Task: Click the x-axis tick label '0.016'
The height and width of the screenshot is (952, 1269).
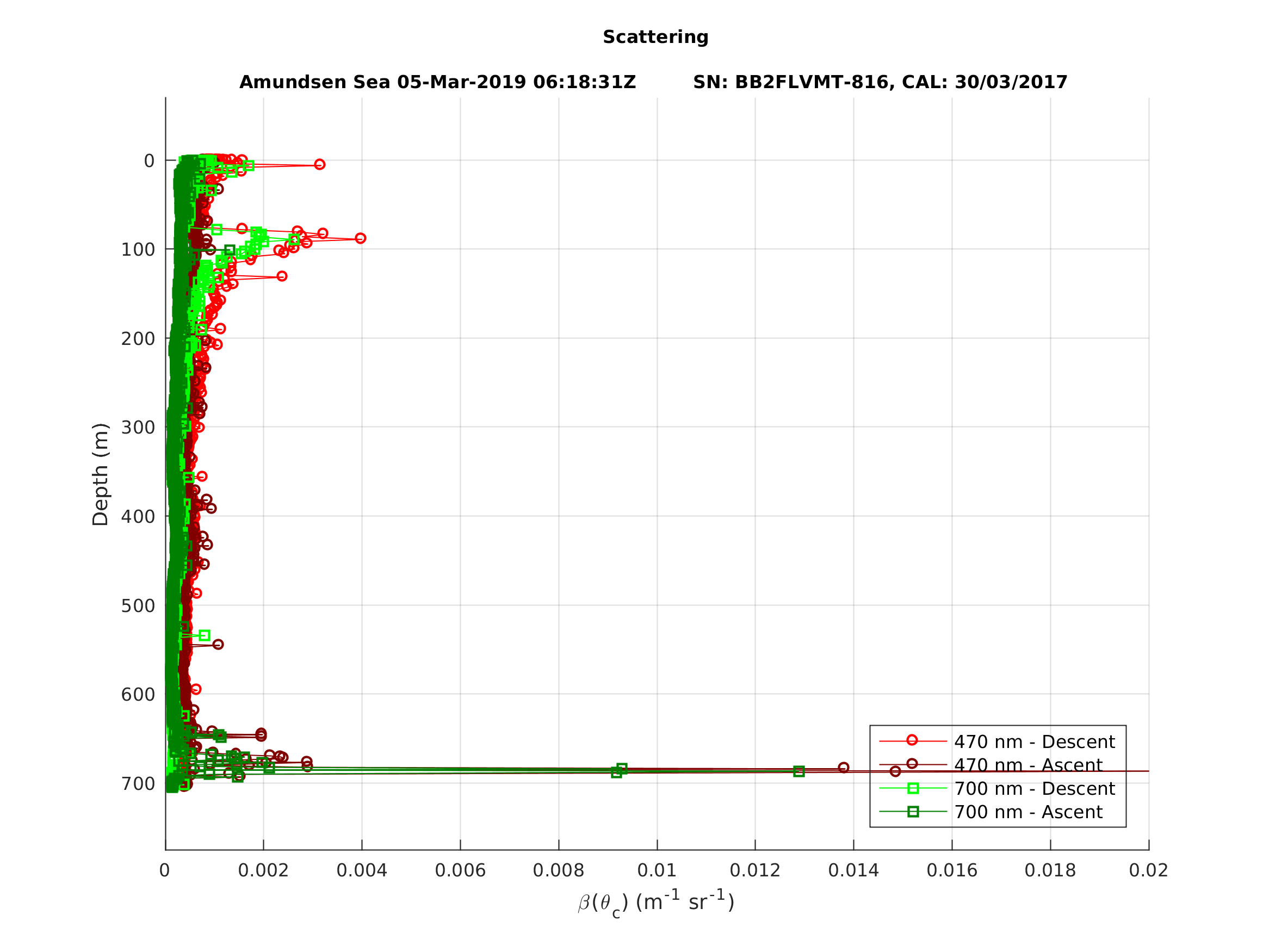Action: [x=952, y=870]
